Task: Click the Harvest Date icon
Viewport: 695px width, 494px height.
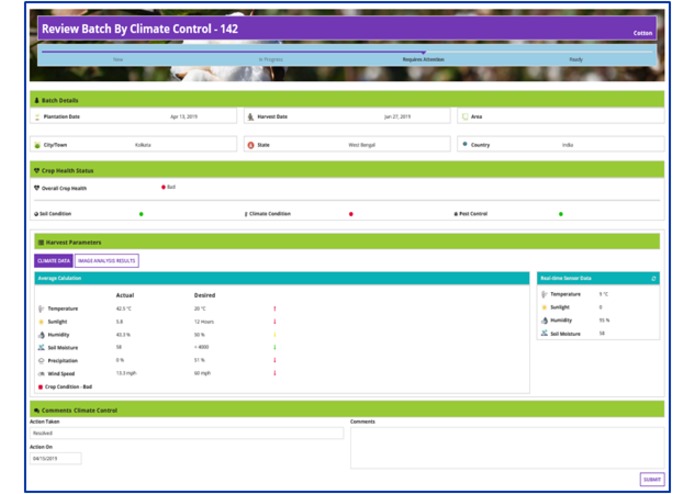Action: tap(250, 117)
